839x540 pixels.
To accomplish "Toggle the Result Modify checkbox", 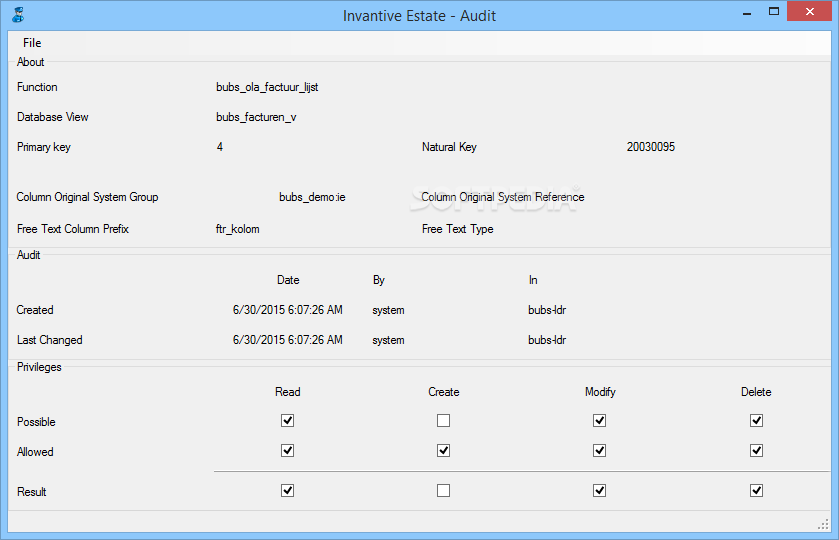I will click(x=599, y=491).
